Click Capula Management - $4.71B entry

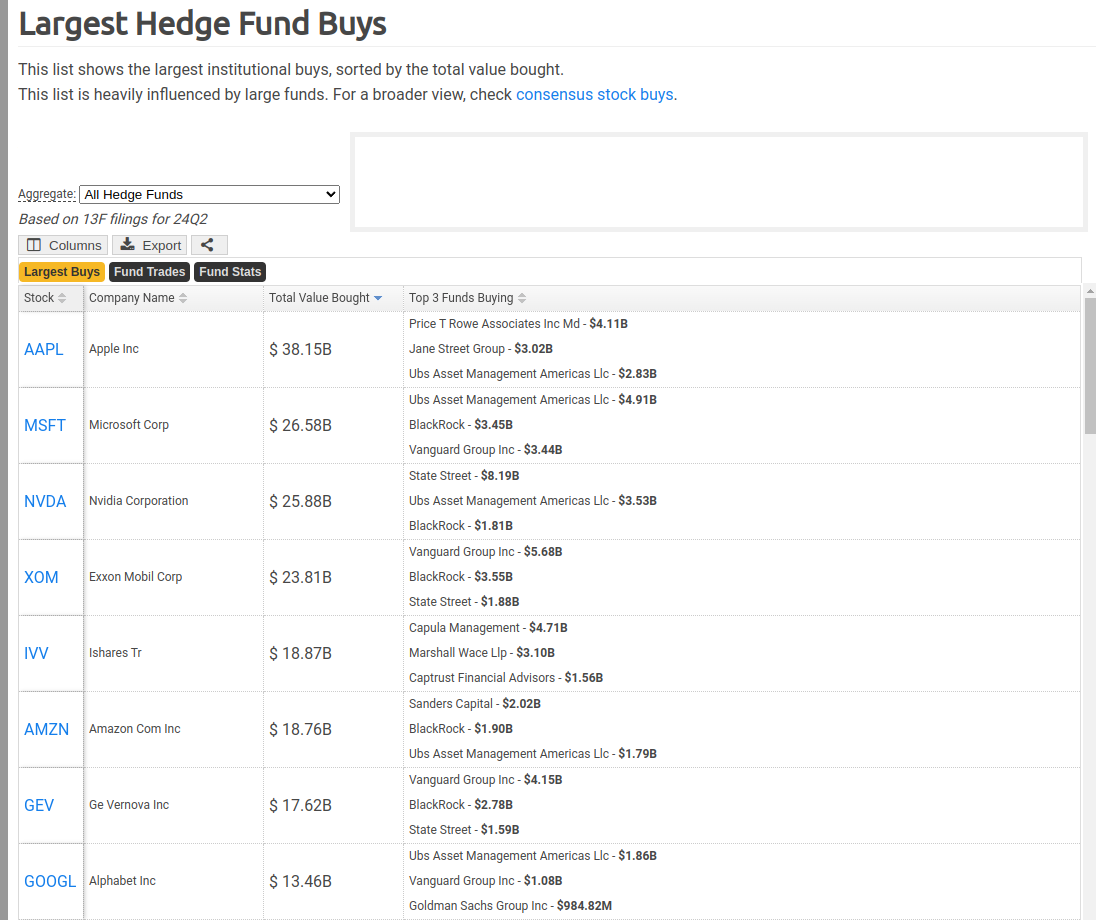[x=488, y=628]
